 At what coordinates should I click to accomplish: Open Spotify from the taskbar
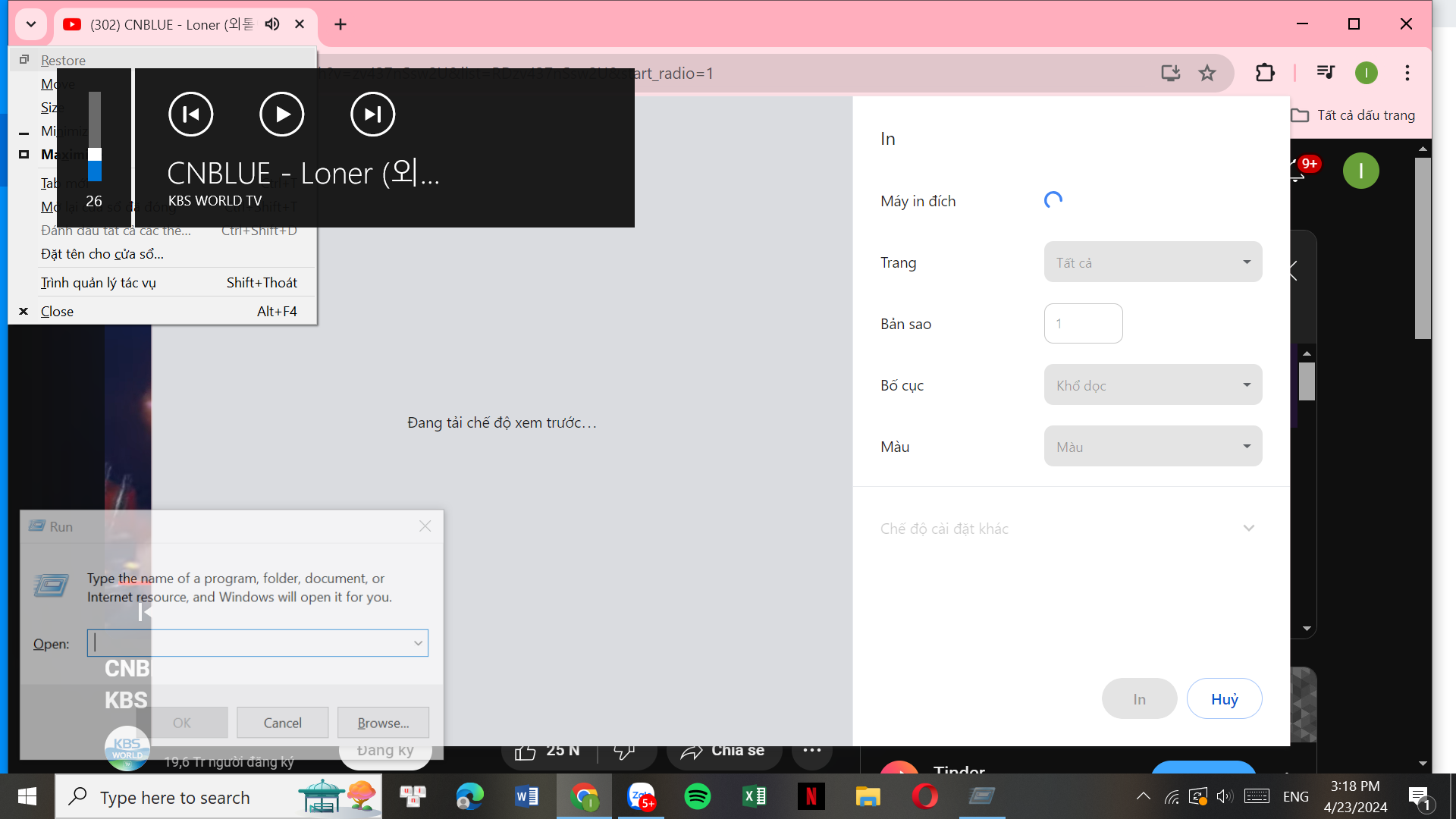[x=697, y=796]
